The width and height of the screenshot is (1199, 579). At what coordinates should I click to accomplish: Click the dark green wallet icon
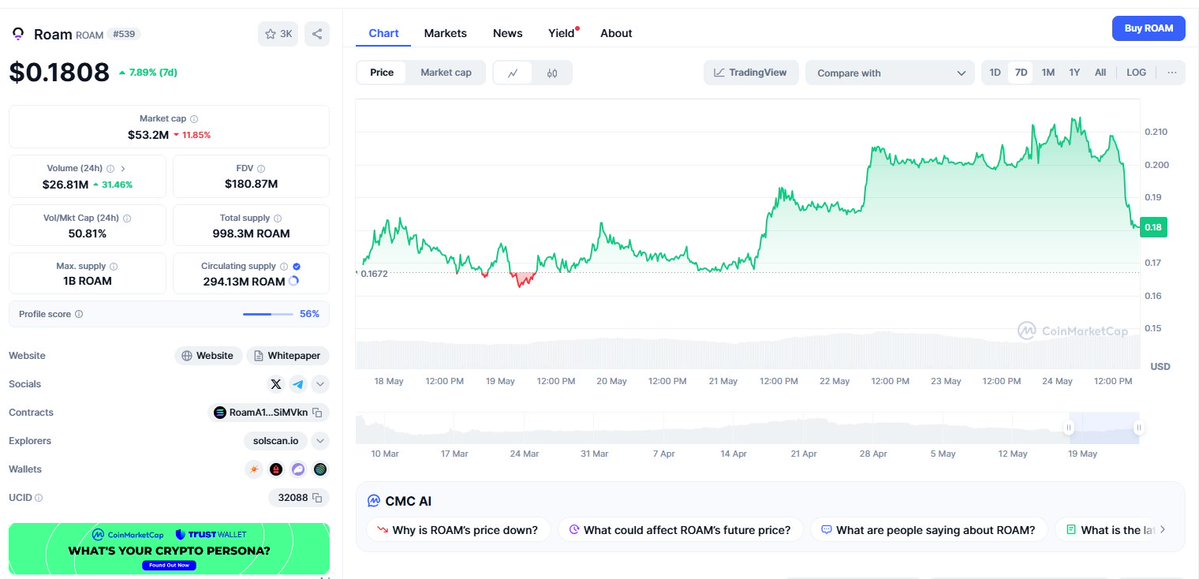point(320,469)
